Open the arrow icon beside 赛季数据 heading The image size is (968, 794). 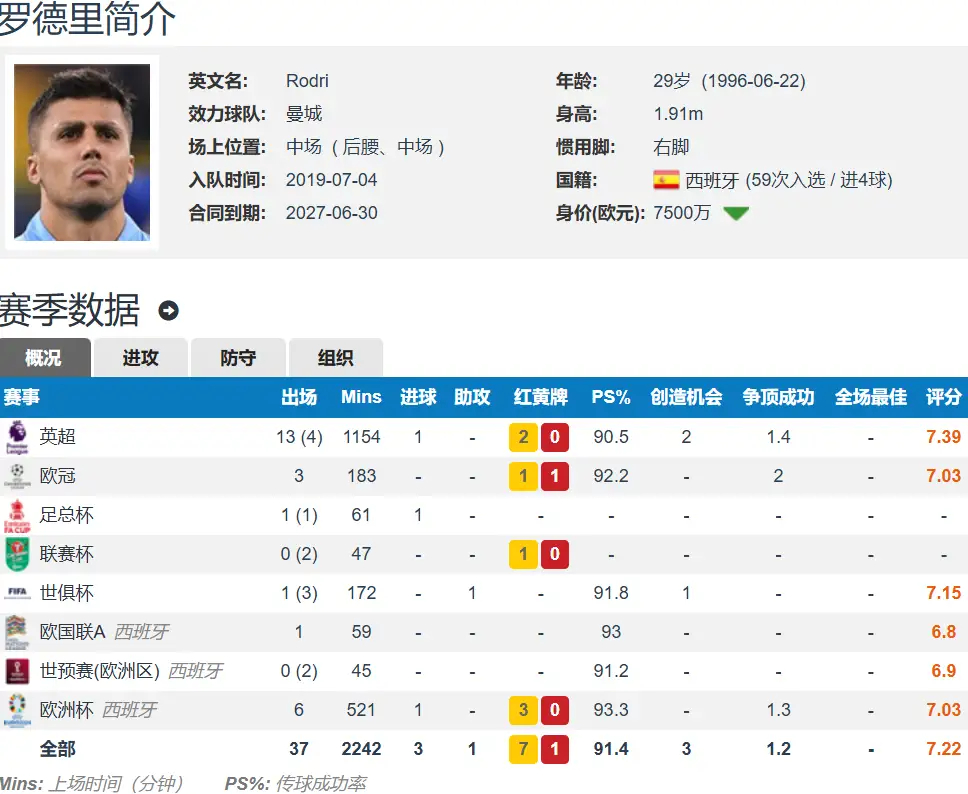click(168, 311)
